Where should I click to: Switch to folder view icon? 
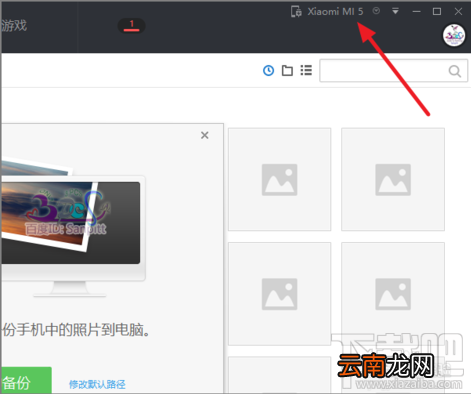pyautogui.click(x=287, y=70)
